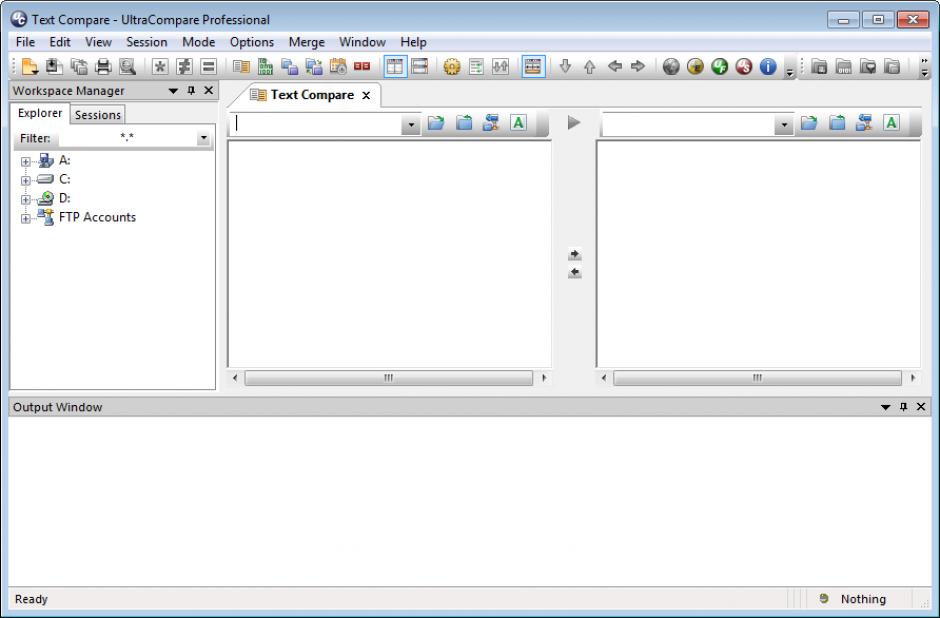Image resolution: width=940 pixels, height=618 pixels.
Task: Expand the A: drive node
Action: click(25, 161)
